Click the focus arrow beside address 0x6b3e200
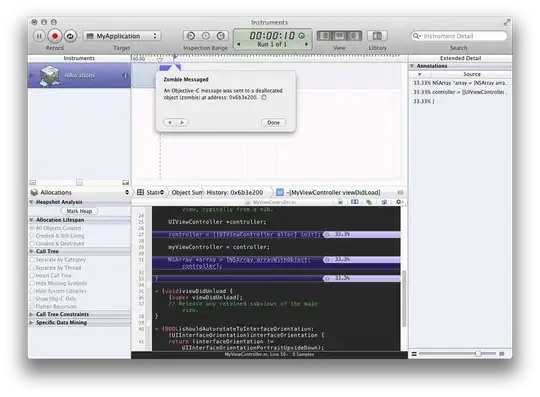Viewport: 540px width, 397px height. tap(264, 97)
